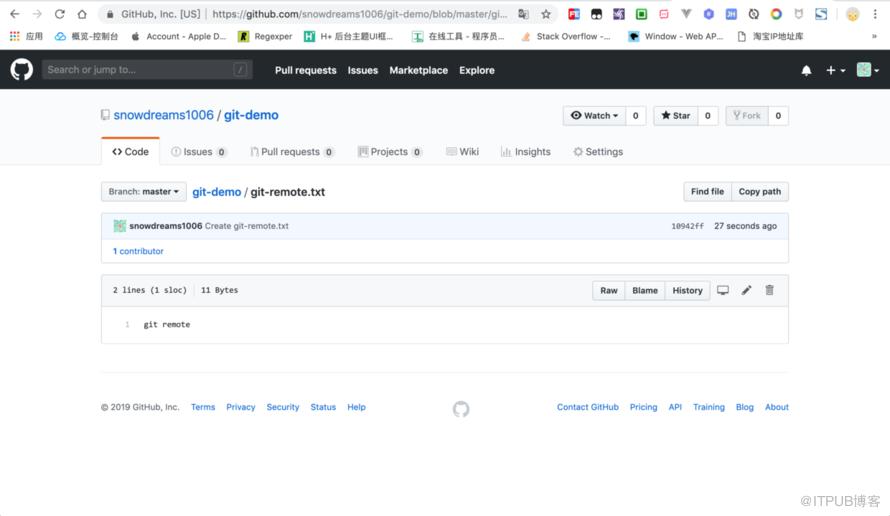890x516 pixels.
Task: Open the user avatar menu
Action: 867,70
